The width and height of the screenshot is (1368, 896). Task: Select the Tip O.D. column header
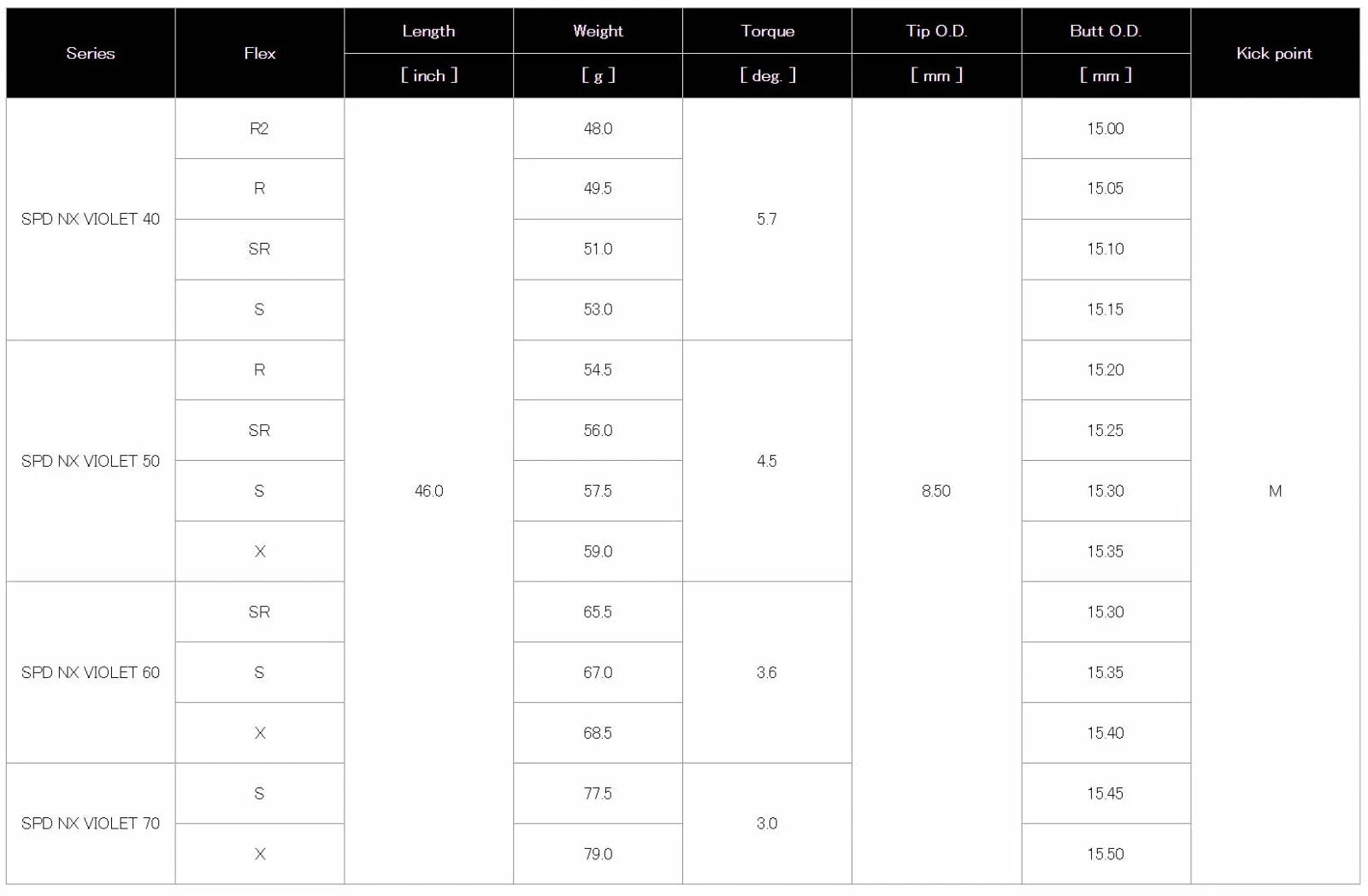936,31
